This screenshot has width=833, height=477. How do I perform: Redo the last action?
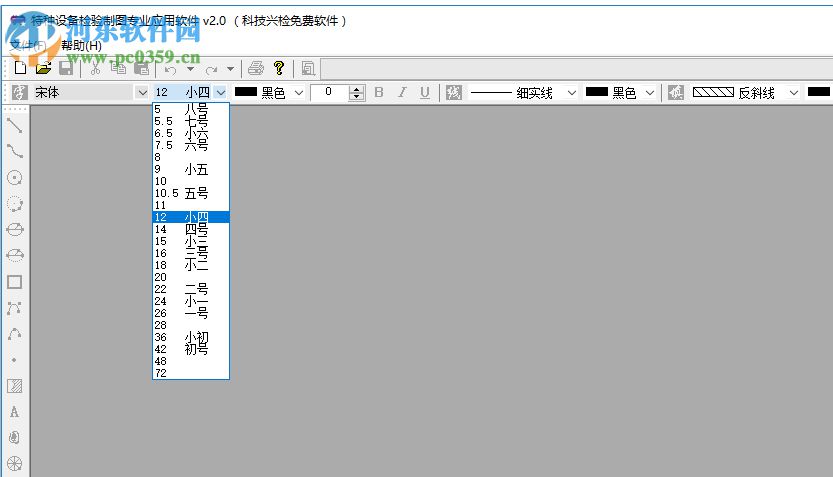tap(211, 70)
